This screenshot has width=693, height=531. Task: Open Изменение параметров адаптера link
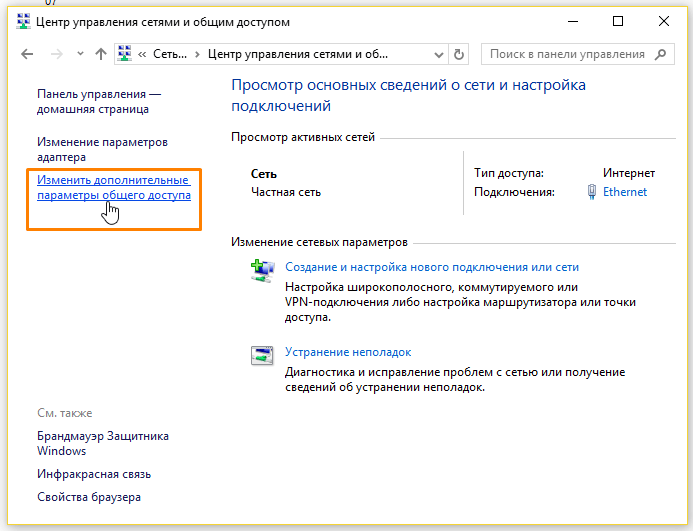(x=103, y=149)
